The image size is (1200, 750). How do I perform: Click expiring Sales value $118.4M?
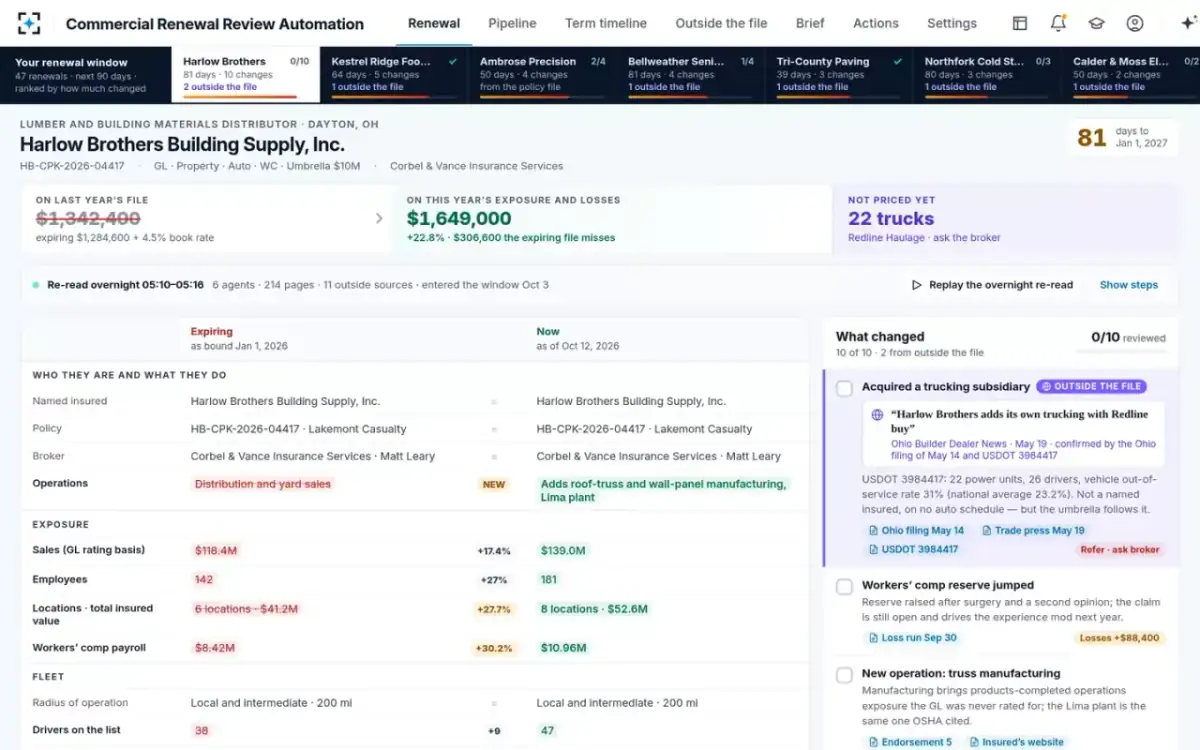216,550
